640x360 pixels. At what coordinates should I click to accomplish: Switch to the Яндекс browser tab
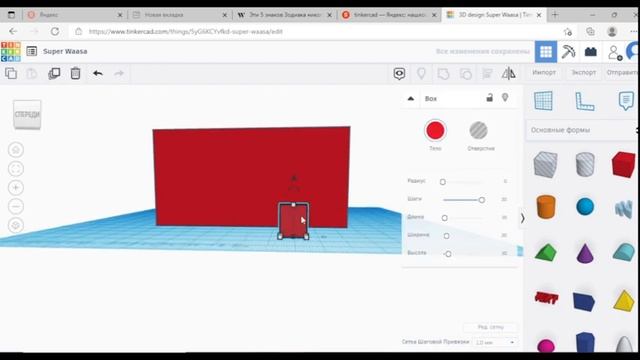tap(75, 15)
